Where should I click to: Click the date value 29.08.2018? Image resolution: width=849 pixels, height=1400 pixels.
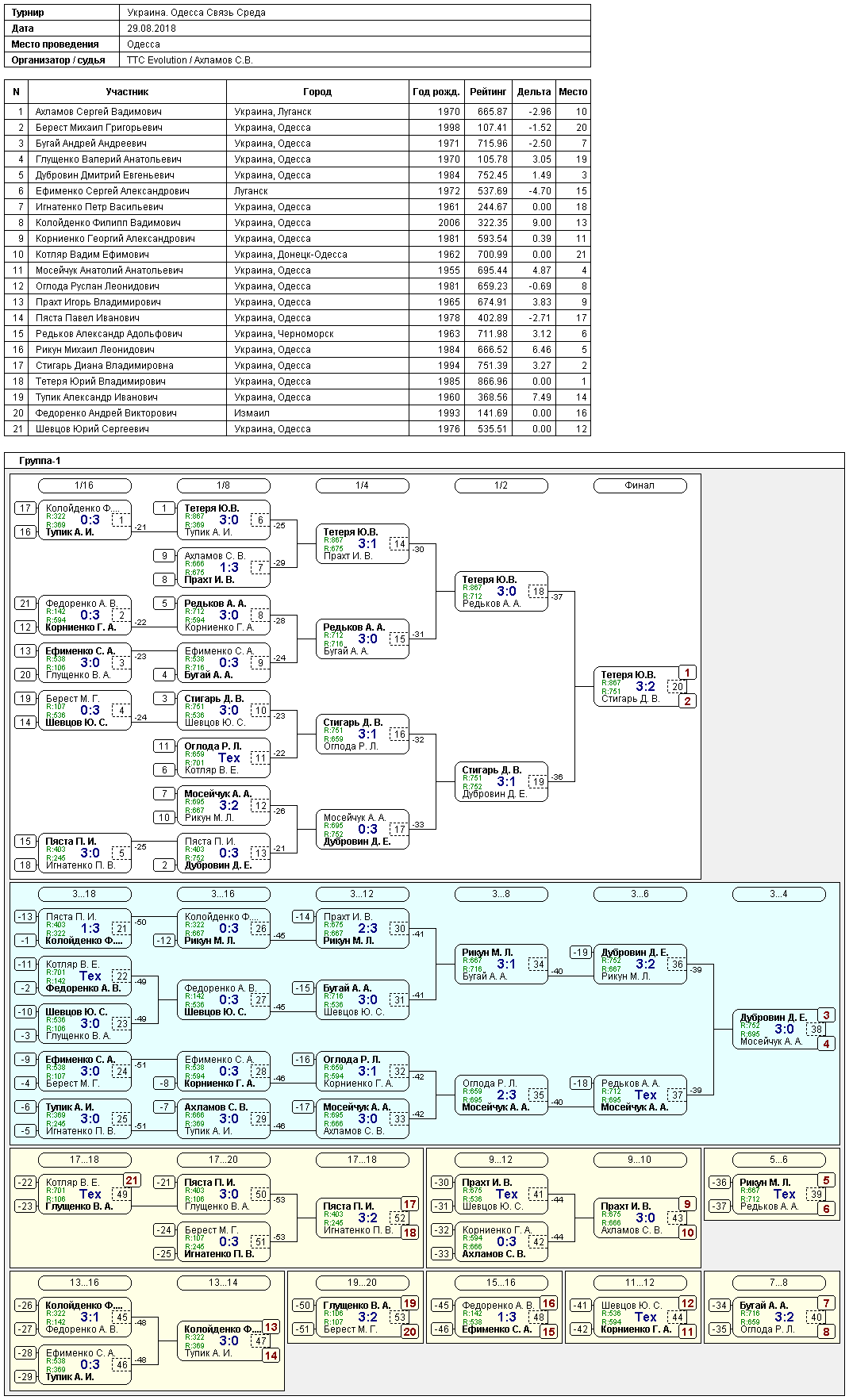152,29
